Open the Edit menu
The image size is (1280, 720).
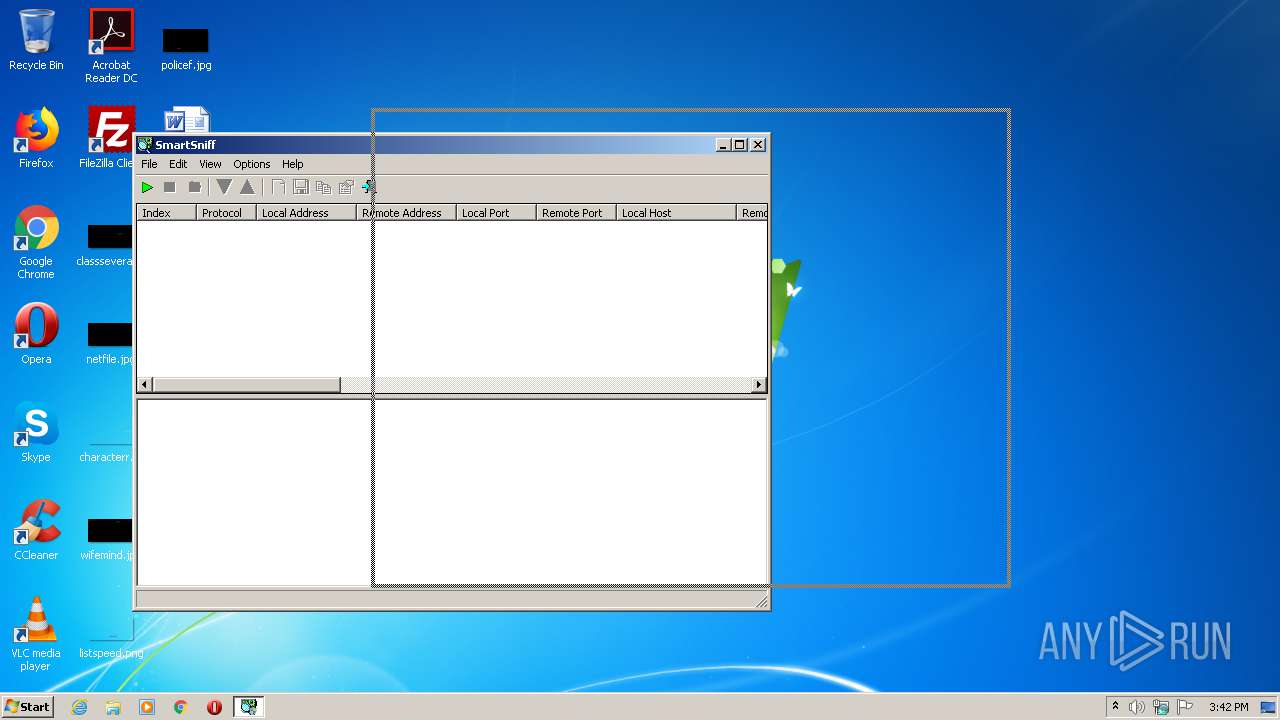[178, 164]
